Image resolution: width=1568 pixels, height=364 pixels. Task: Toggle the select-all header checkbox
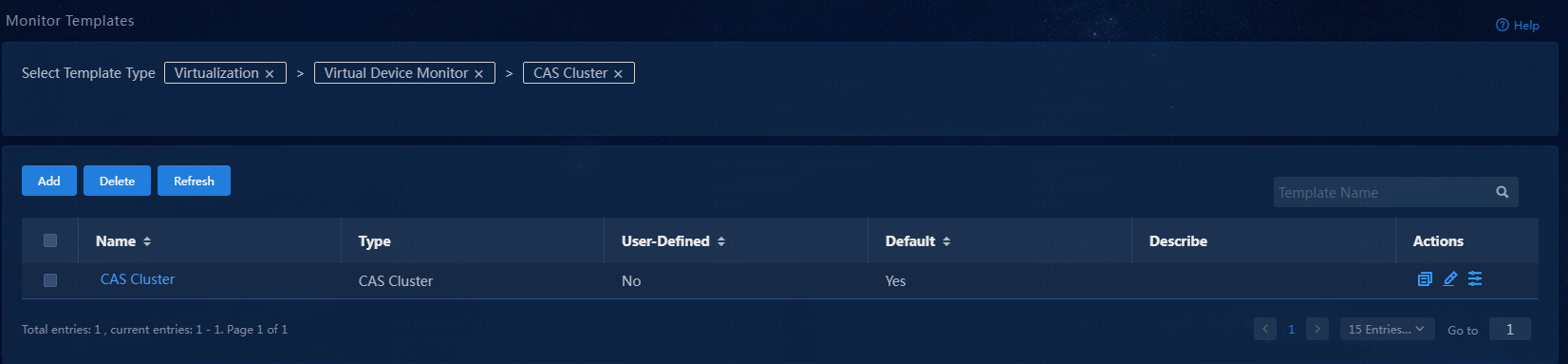50,240
